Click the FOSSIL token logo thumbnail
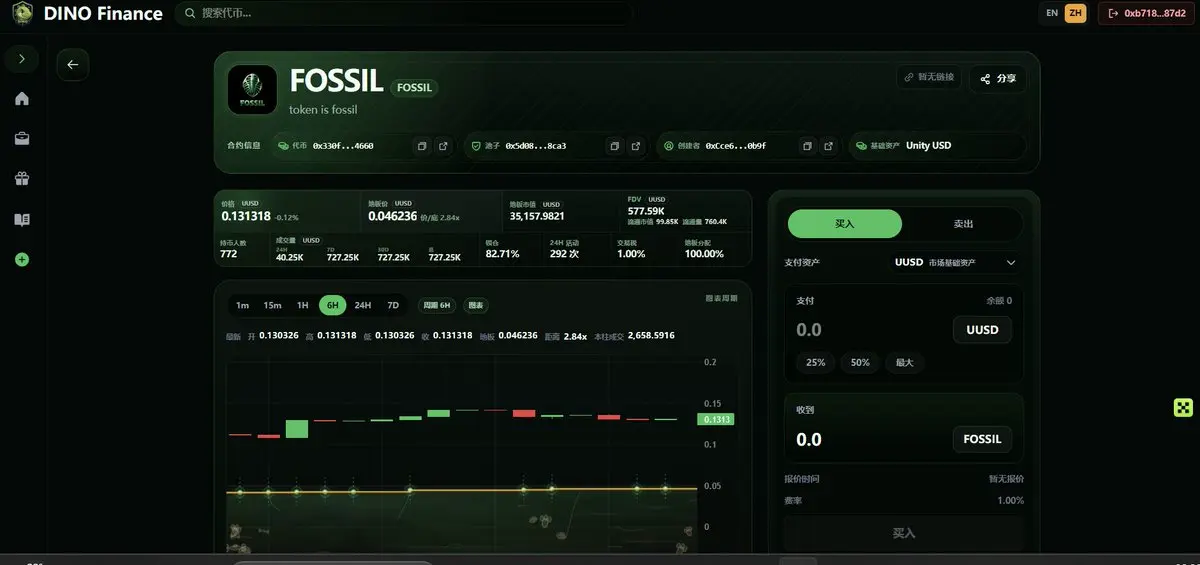 pos(252,90)
